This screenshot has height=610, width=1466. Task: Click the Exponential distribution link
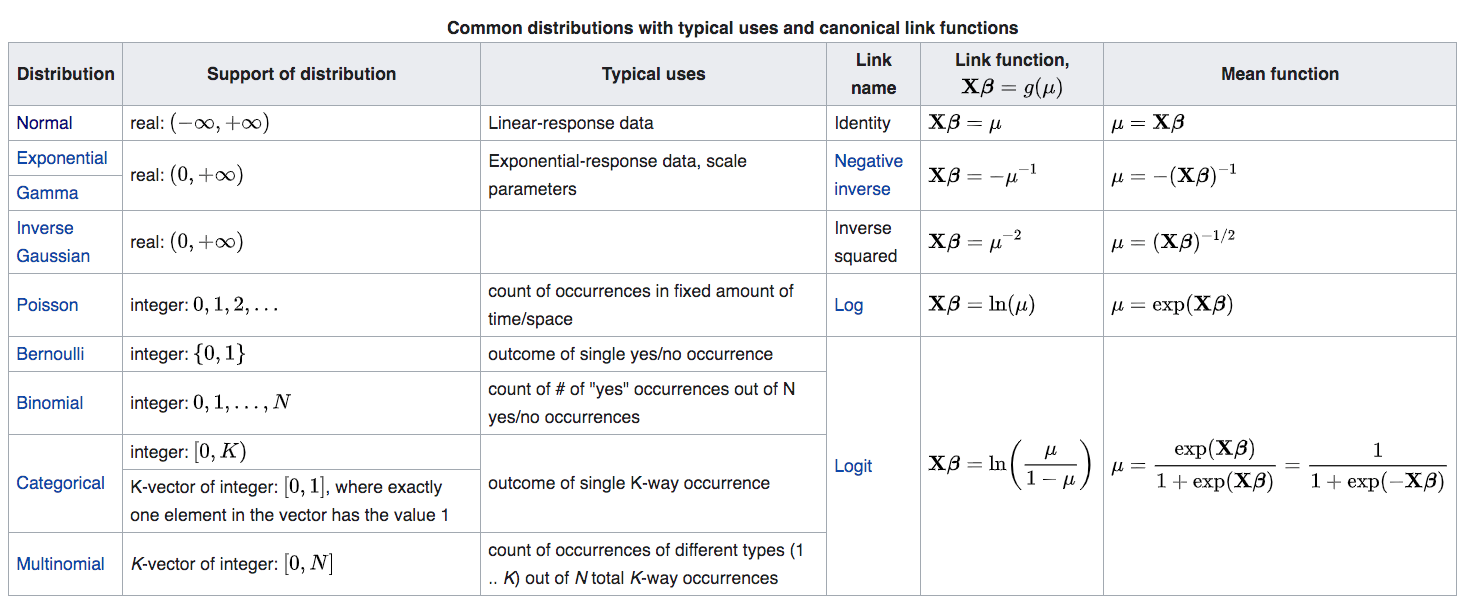coord(62,158)
